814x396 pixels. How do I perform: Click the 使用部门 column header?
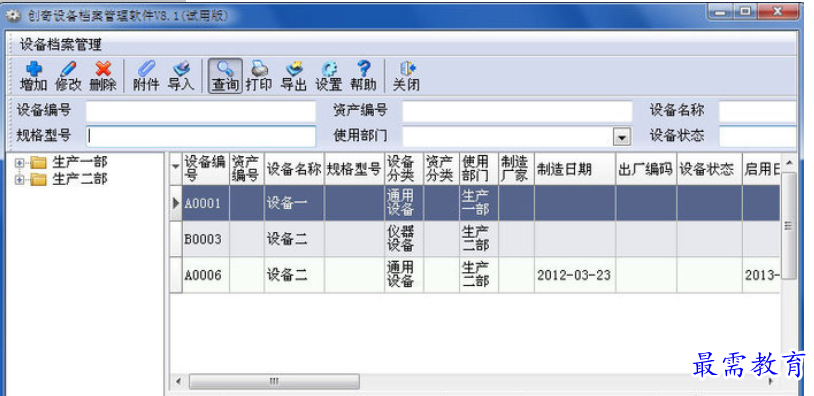479,169
